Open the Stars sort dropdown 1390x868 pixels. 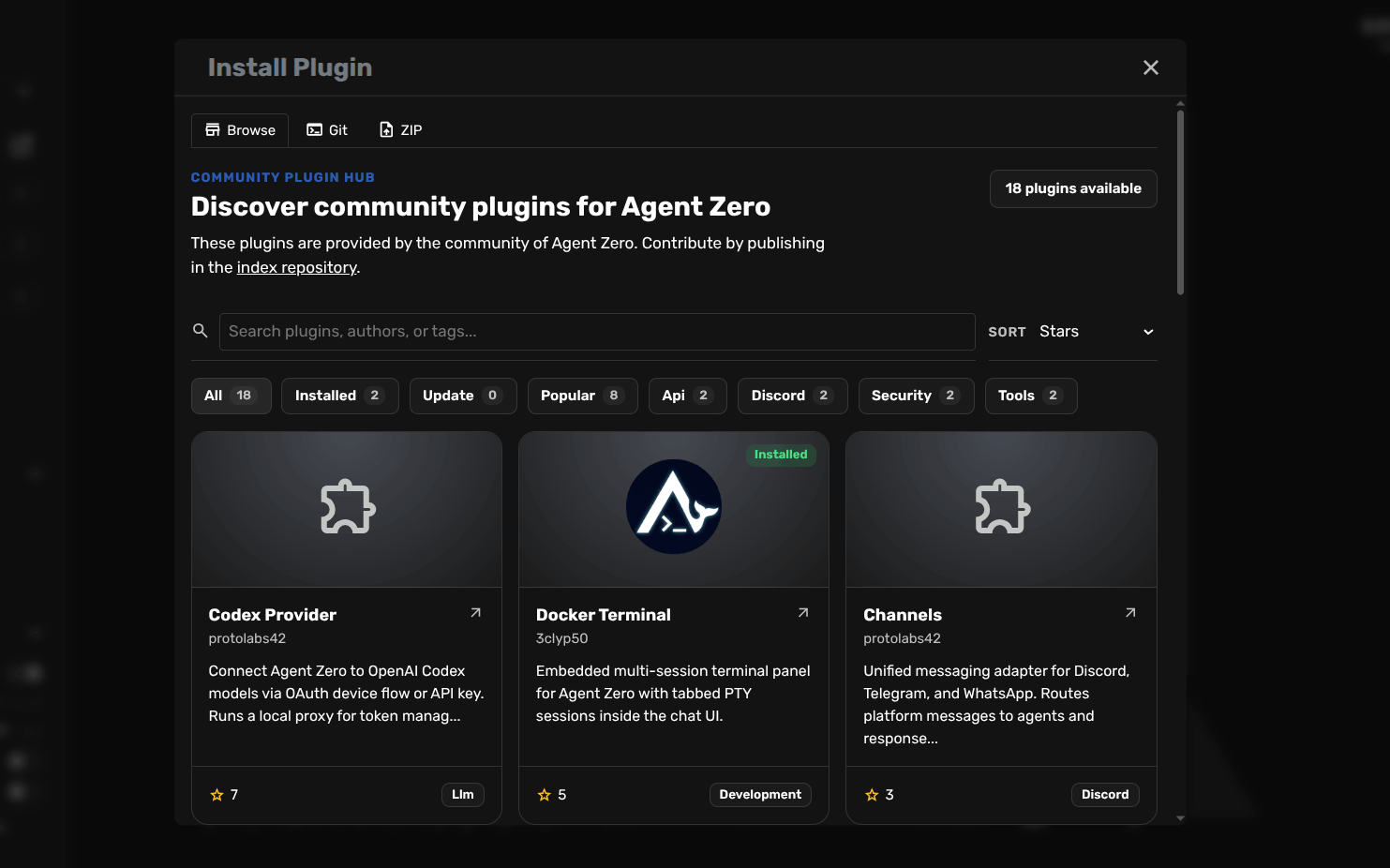[x=1097, y=331]
